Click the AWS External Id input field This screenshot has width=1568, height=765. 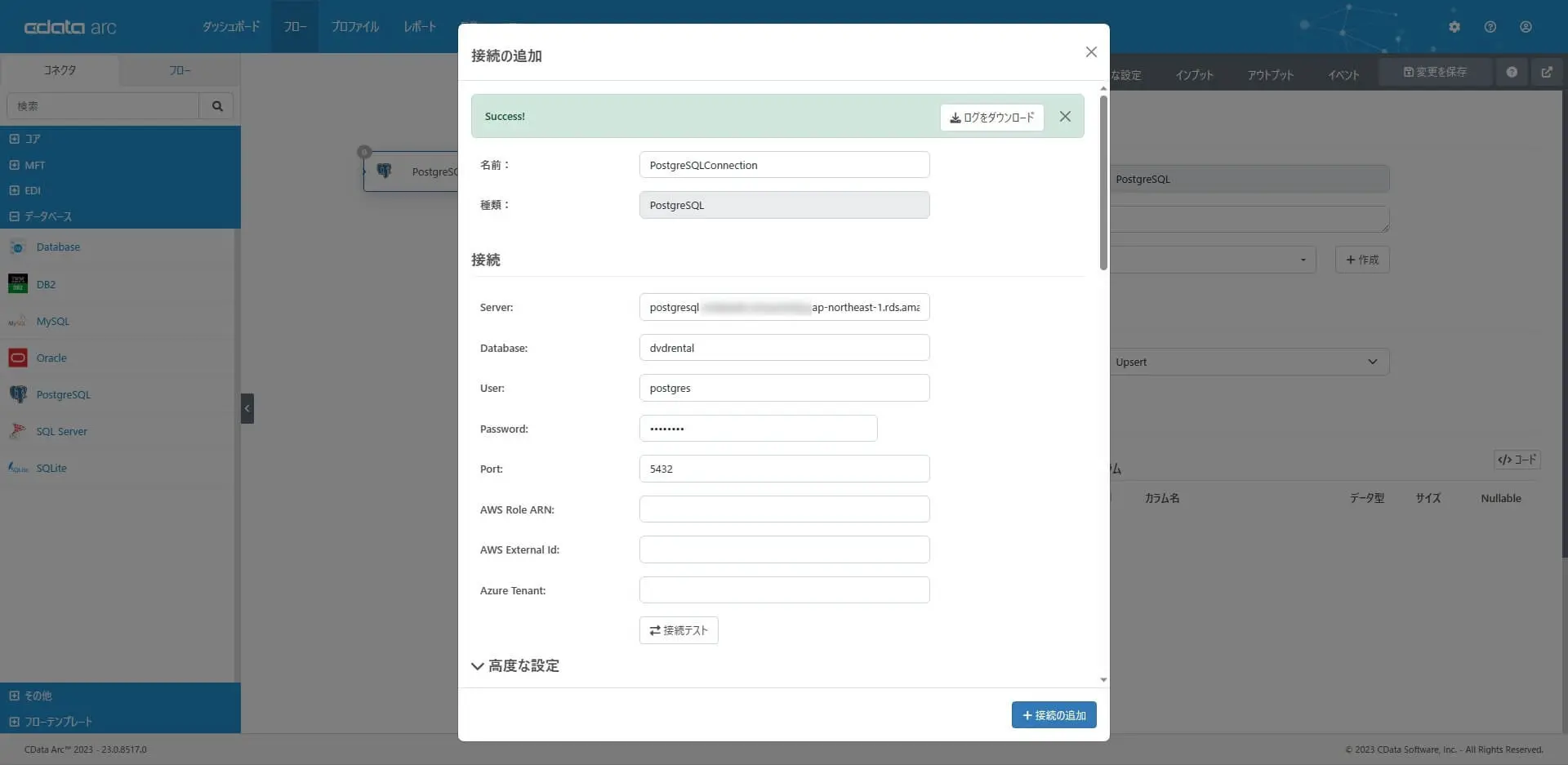click(x=785, y=549)
